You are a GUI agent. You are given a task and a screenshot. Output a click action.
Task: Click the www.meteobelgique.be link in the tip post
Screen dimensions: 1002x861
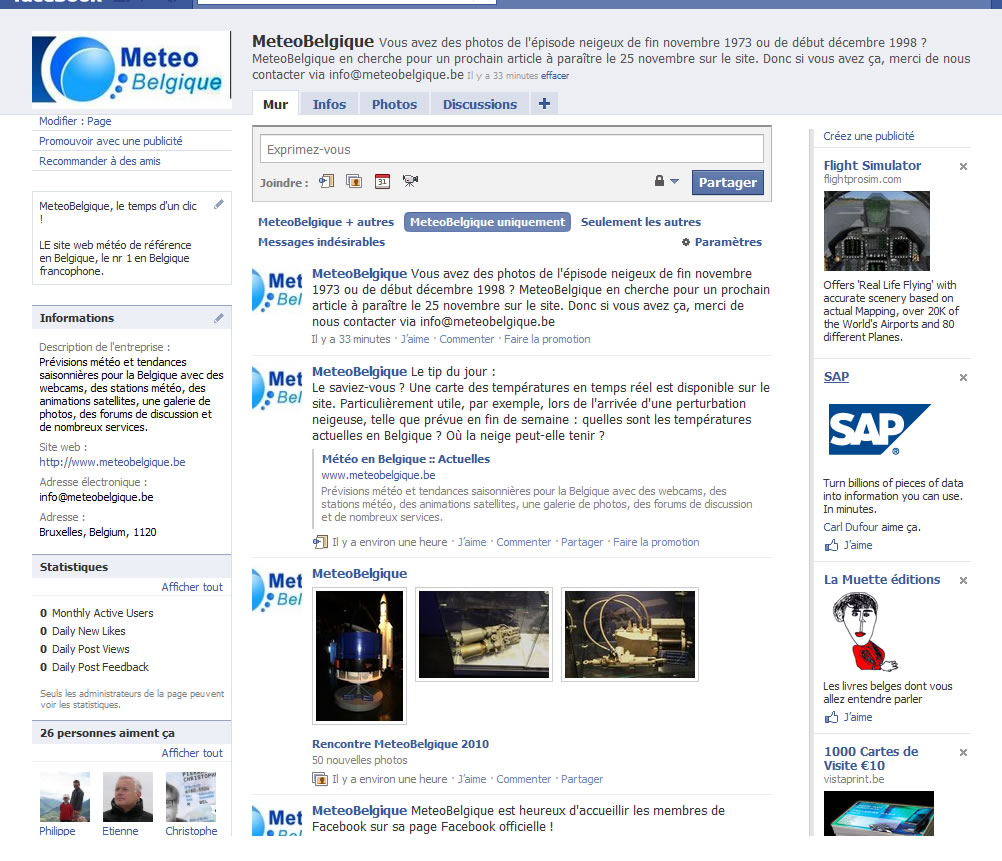click(378, 475)
